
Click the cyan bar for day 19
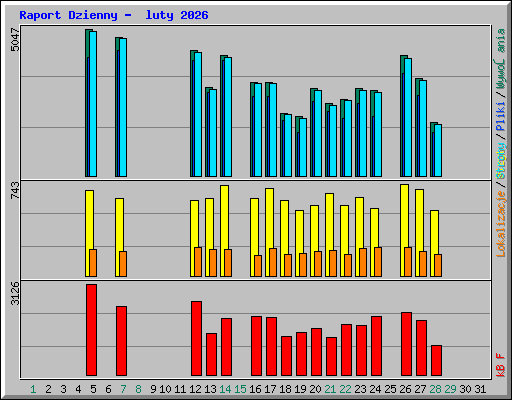click(x=303, y=147)
